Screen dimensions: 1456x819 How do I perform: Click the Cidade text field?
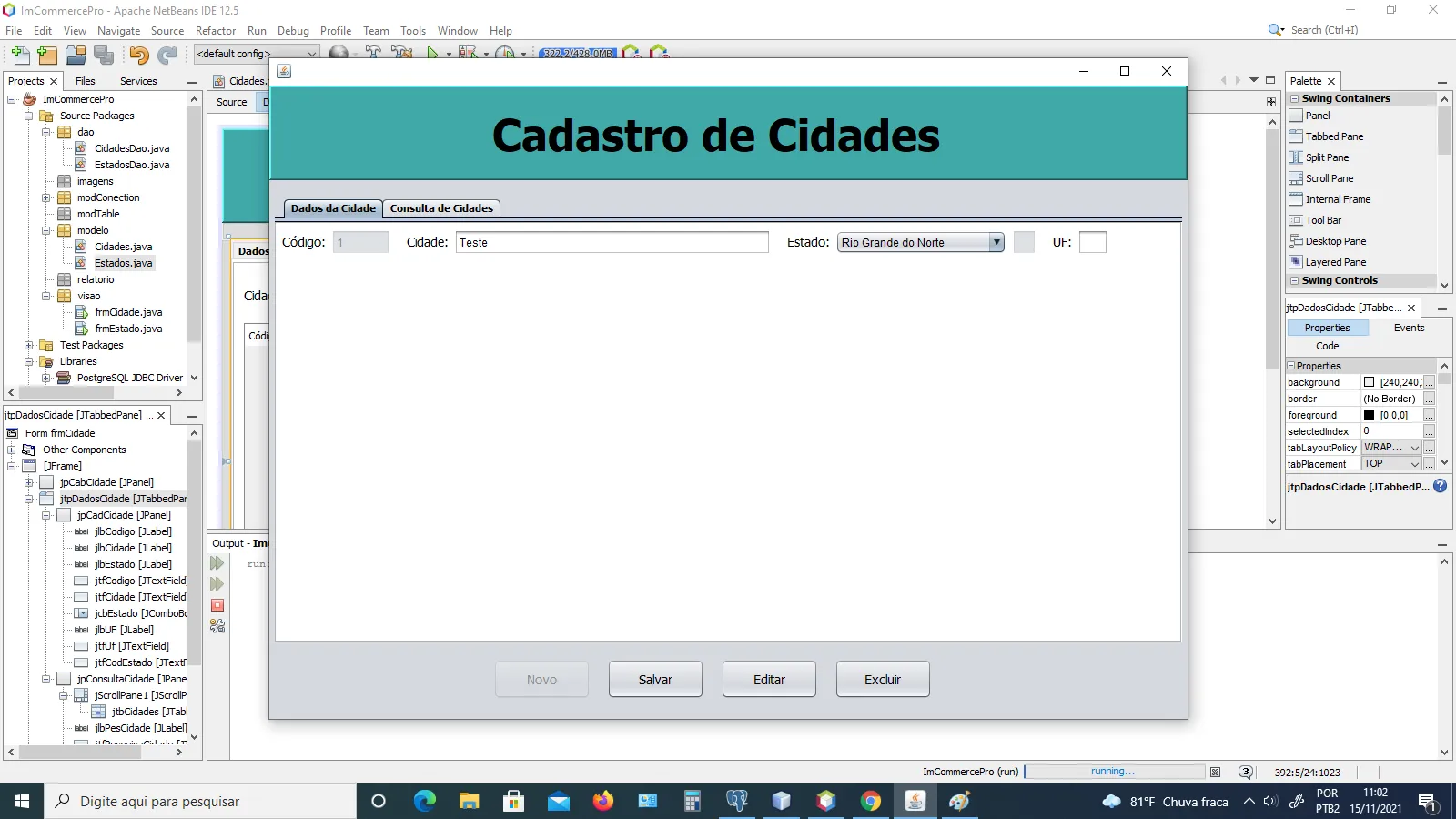(612, 242)
